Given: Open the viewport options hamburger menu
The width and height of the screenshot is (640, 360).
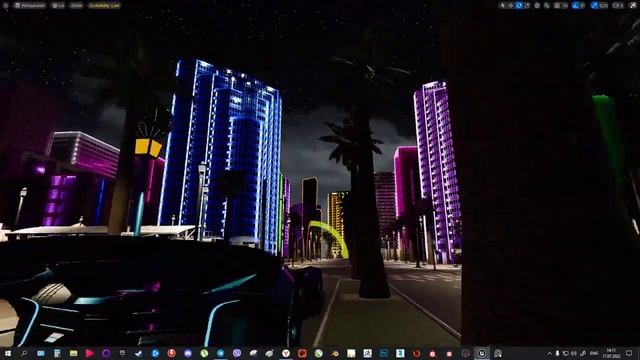Looking at the screenshot, I should pos(6,5).
